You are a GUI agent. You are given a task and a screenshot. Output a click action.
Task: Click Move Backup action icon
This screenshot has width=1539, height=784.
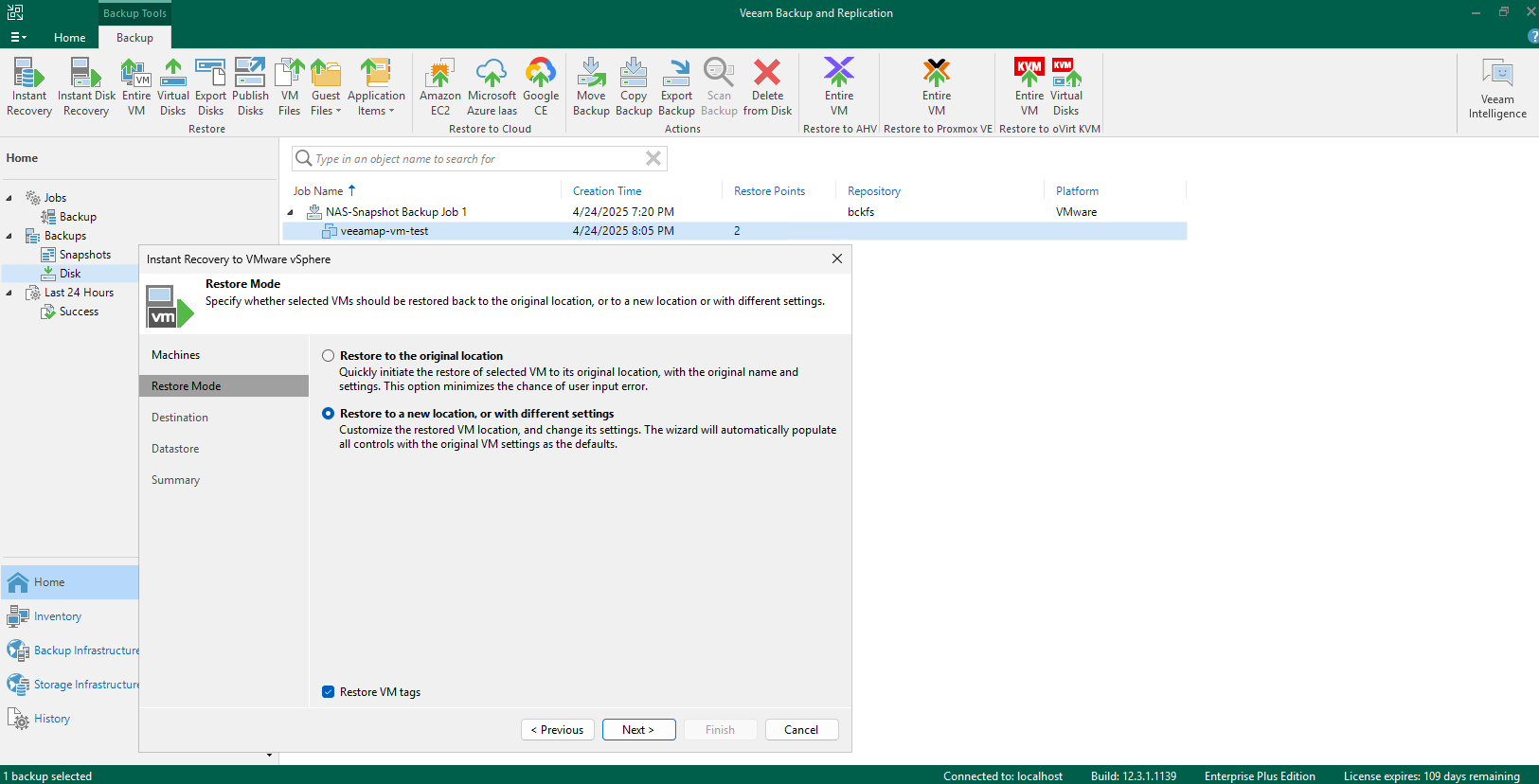click(591, 87)
